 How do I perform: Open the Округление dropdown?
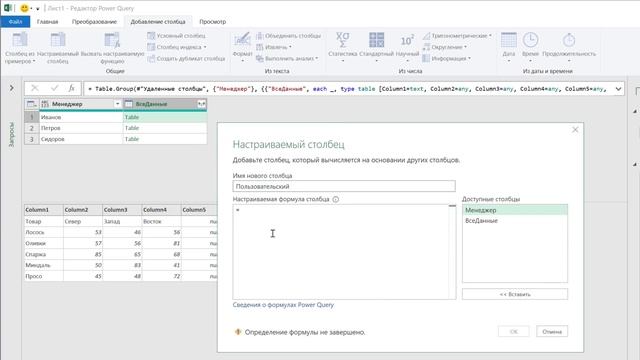coord(444,47)
